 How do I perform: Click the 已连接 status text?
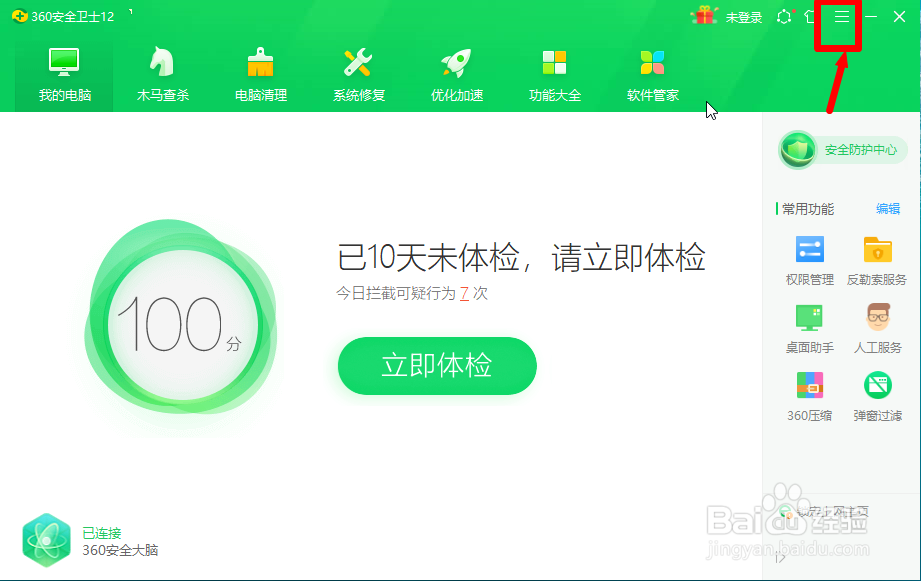coord(102,533)
